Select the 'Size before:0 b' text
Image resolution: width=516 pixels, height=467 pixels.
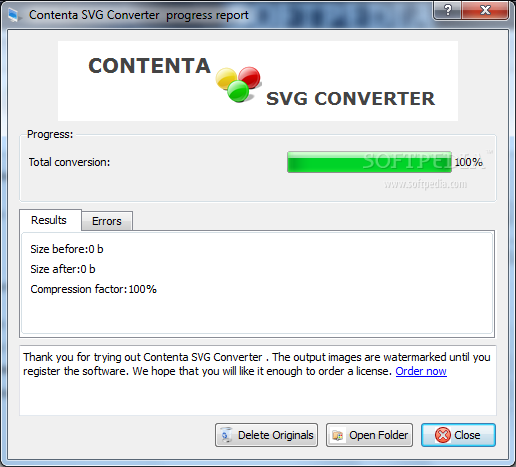click(67, 249)
